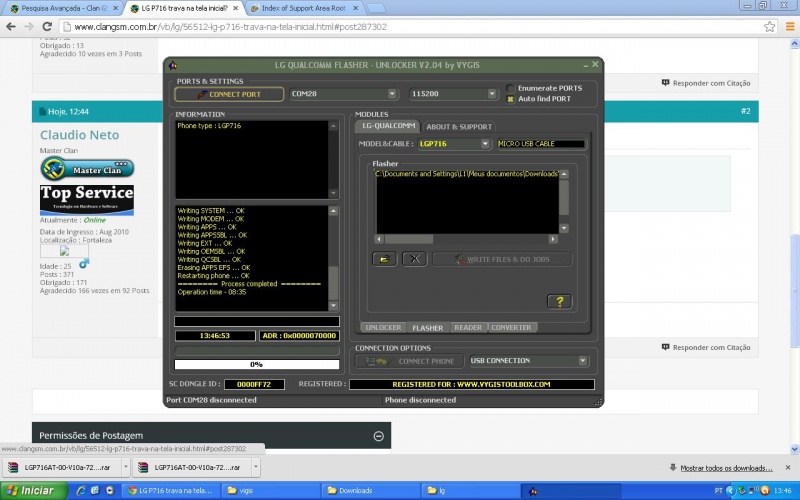The width and height of the screenshot is (800, 500).
Task: Click the Top Service banner image
Action: click(87, 199)
